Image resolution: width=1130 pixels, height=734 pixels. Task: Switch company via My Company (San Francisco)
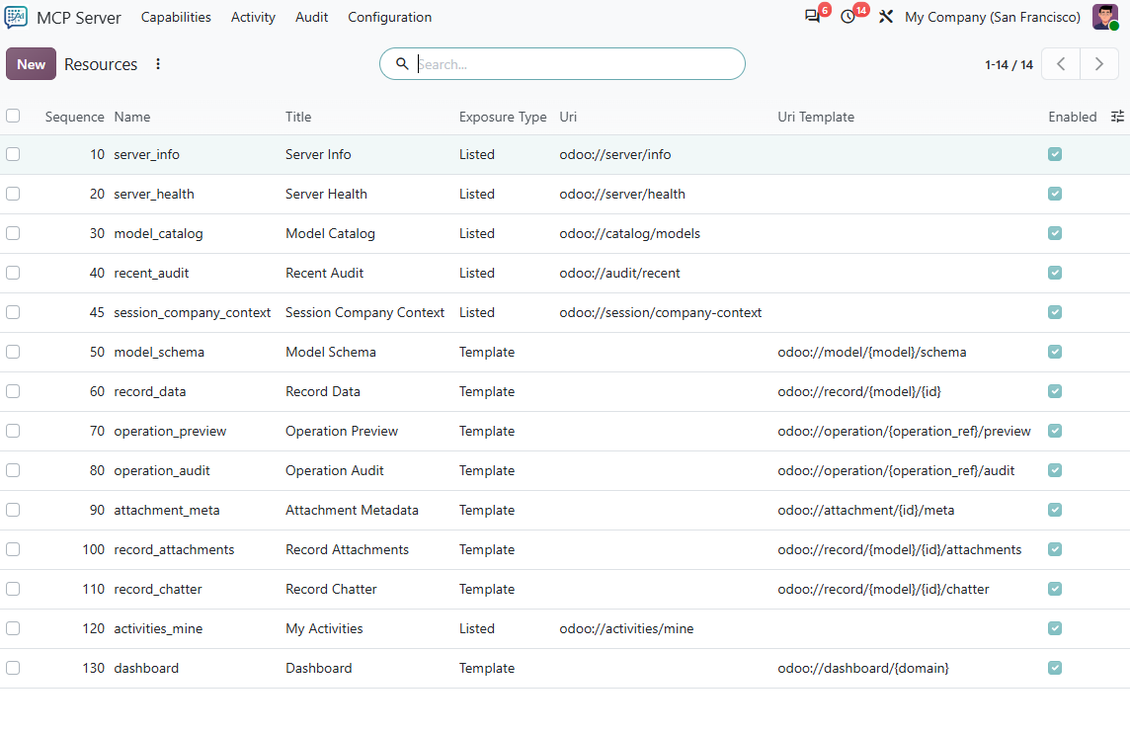[992, 17]
